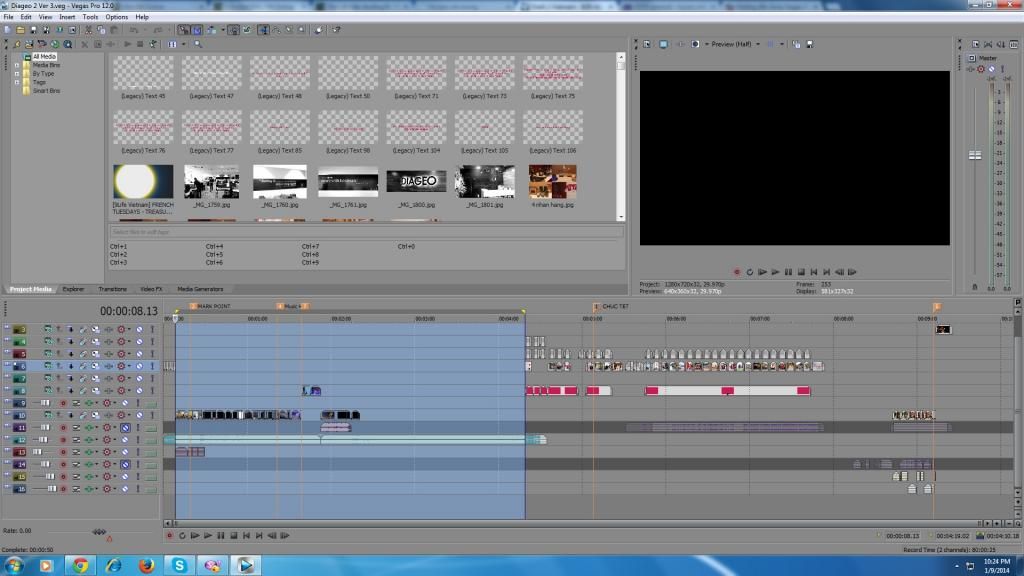Open Track FX on audio track 12
Screen dimensions: 1024x576
coord(89,440)
